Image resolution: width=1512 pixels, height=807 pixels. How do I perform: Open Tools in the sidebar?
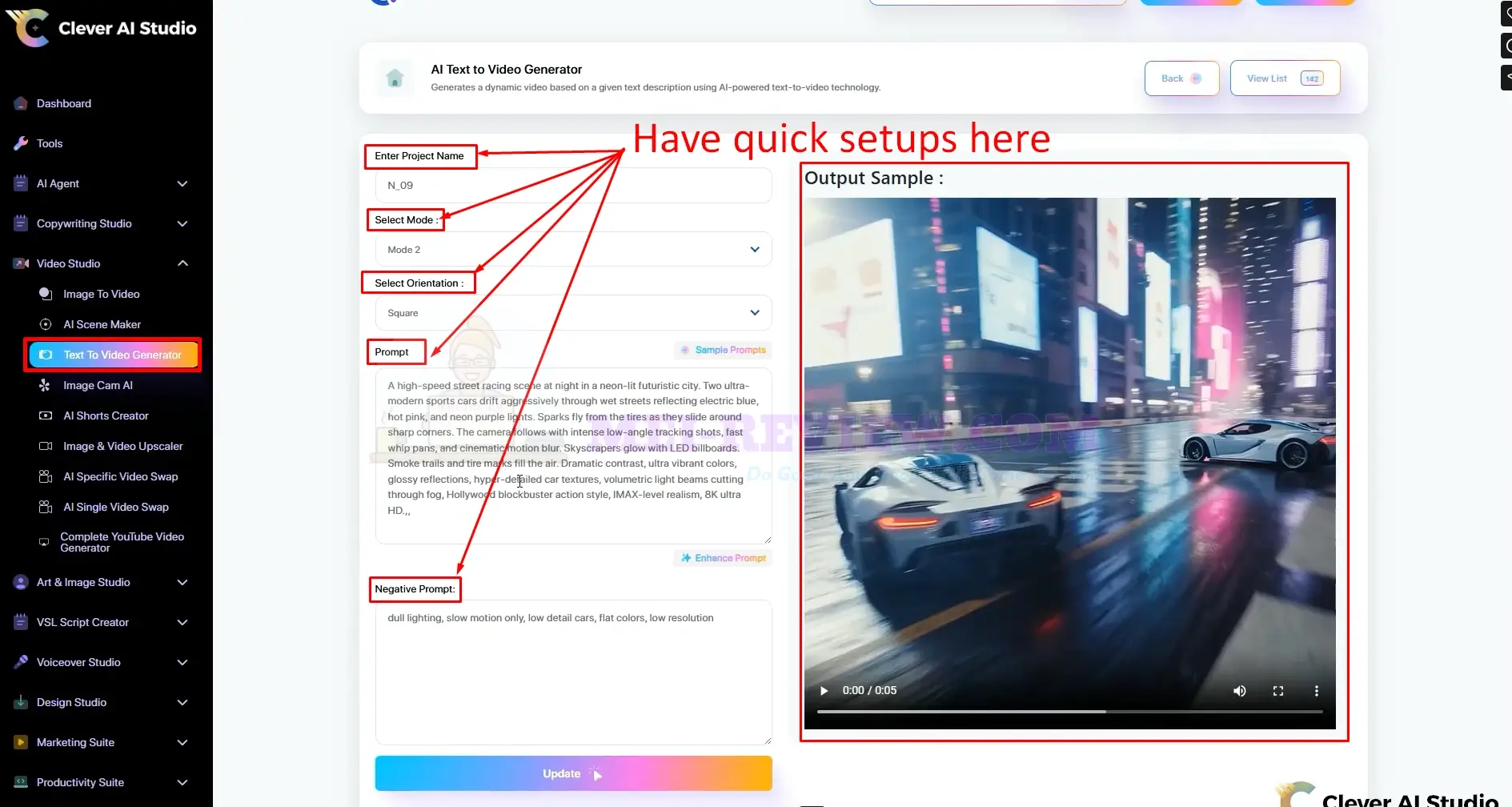point(50,143)
